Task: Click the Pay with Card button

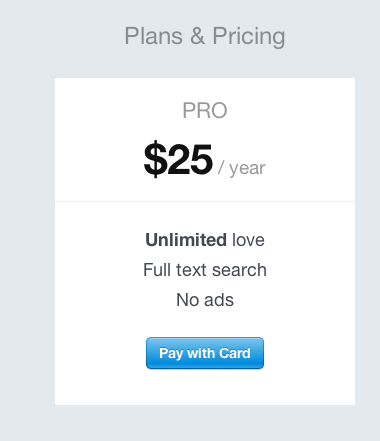Action: tap(205, 353)
